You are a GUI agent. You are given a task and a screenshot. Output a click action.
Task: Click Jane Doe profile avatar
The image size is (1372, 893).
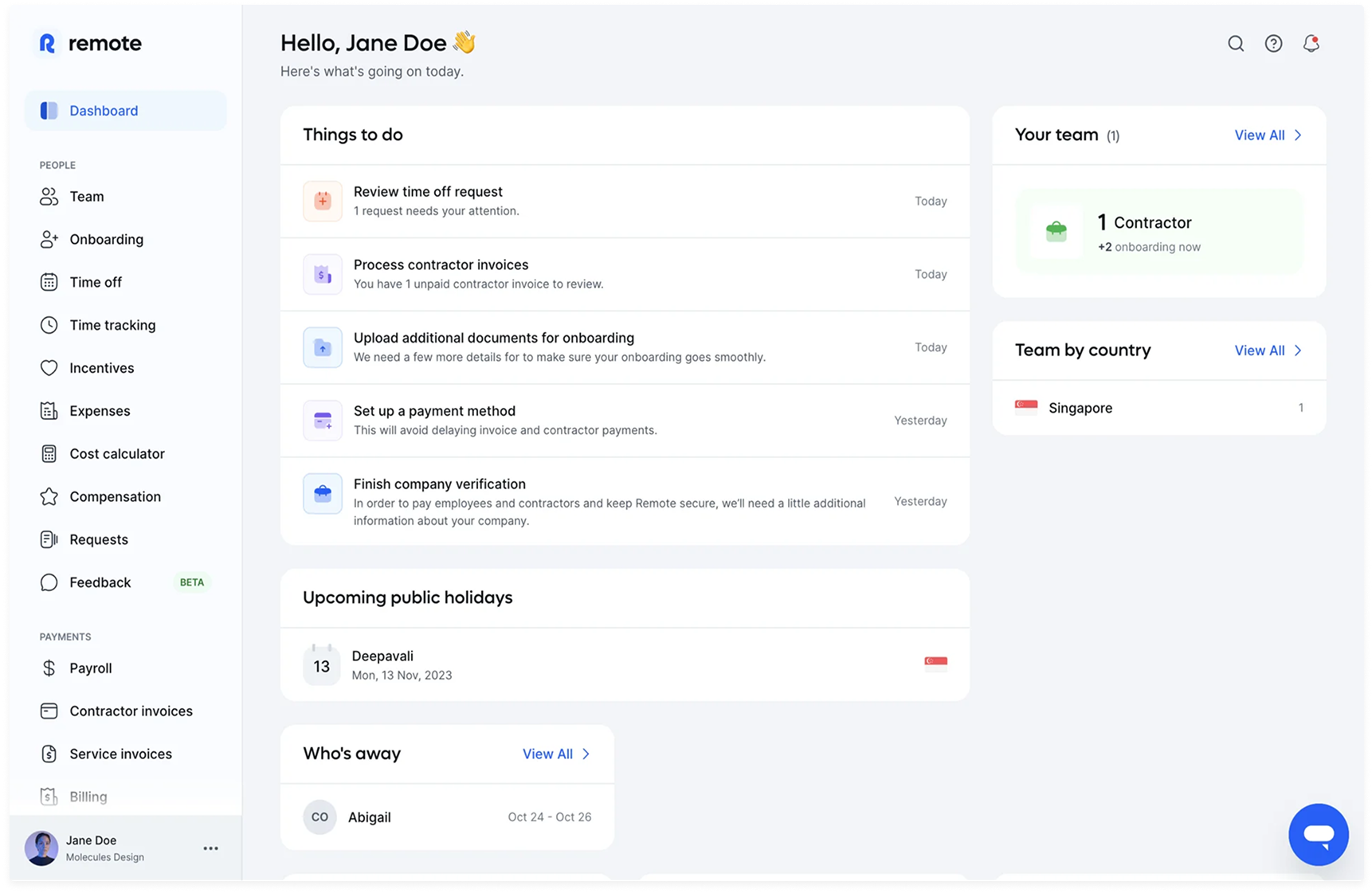pos(41,848)
